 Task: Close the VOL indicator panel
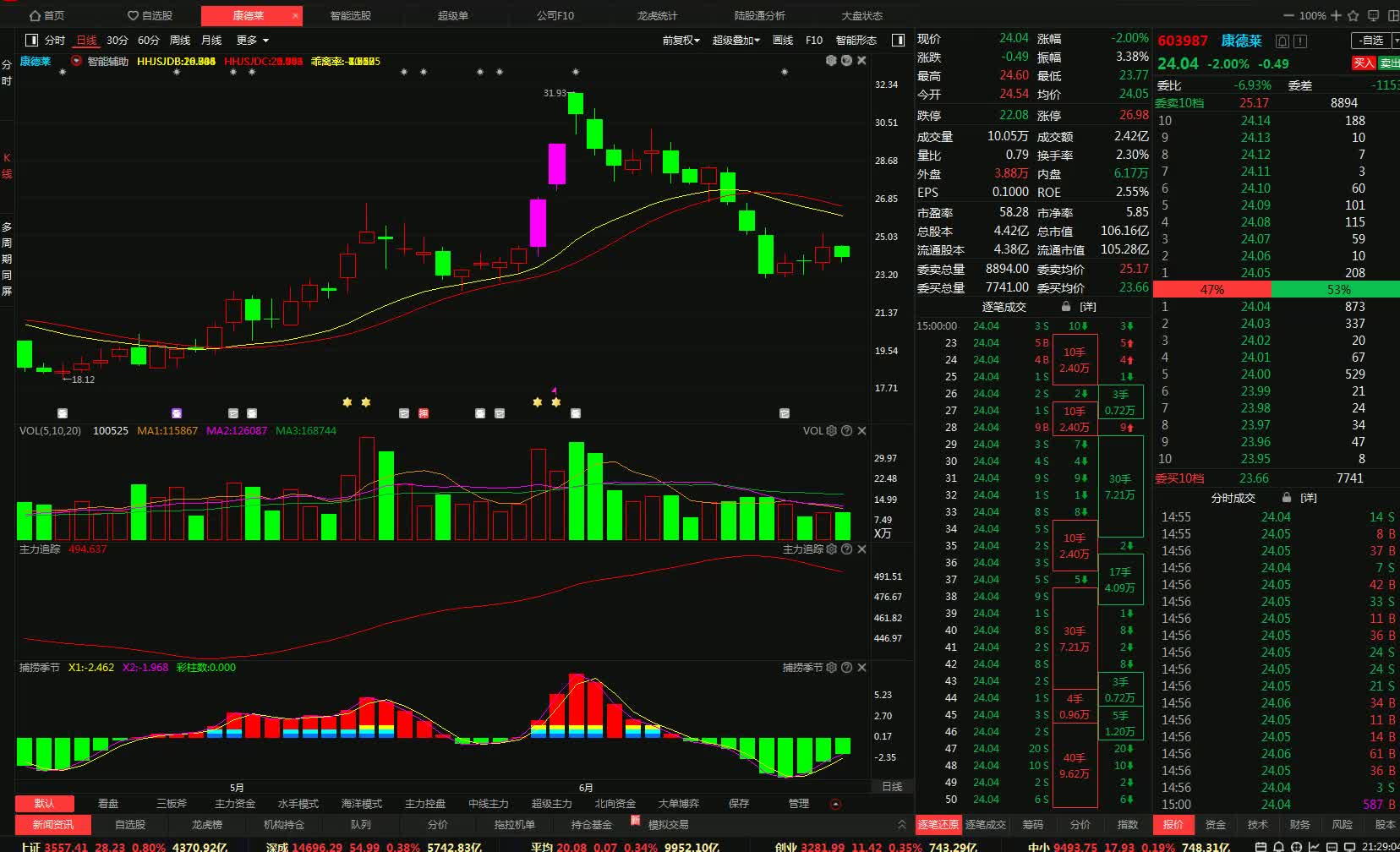(x=861, y=430)
